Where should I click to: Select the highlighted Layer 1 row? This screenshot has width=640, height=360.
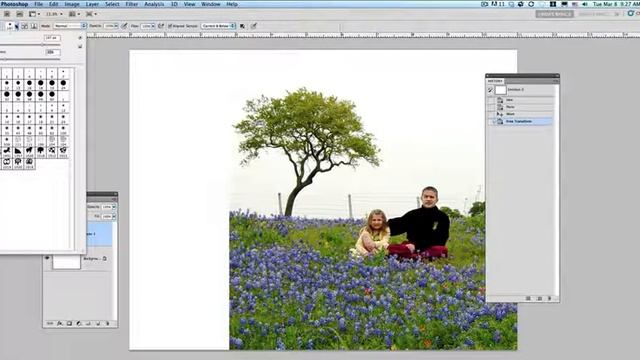[99, 234]
